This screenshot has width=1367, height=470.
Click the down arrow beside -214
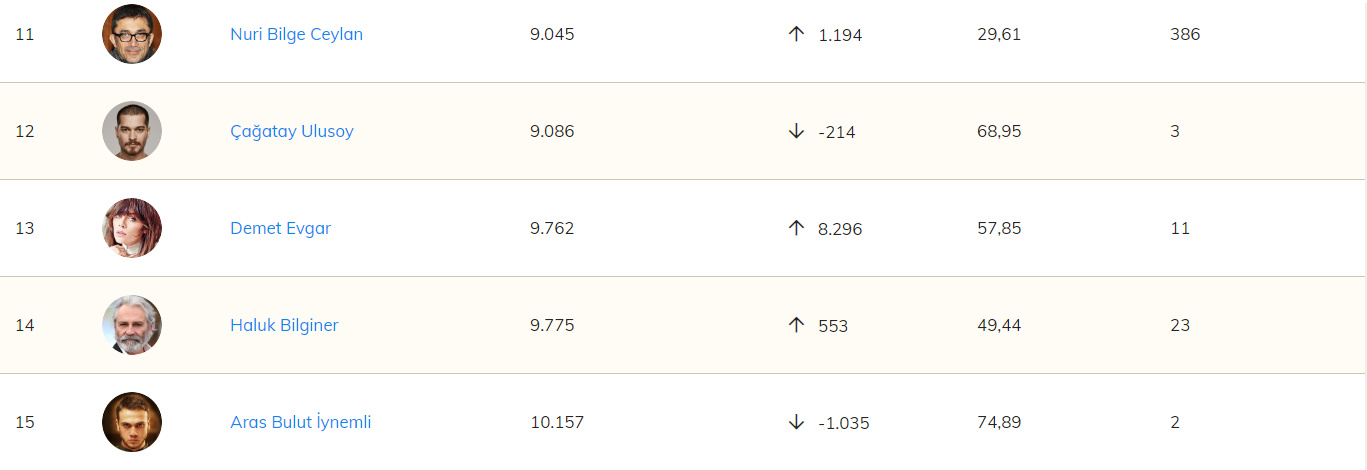[x=796, y=131]
